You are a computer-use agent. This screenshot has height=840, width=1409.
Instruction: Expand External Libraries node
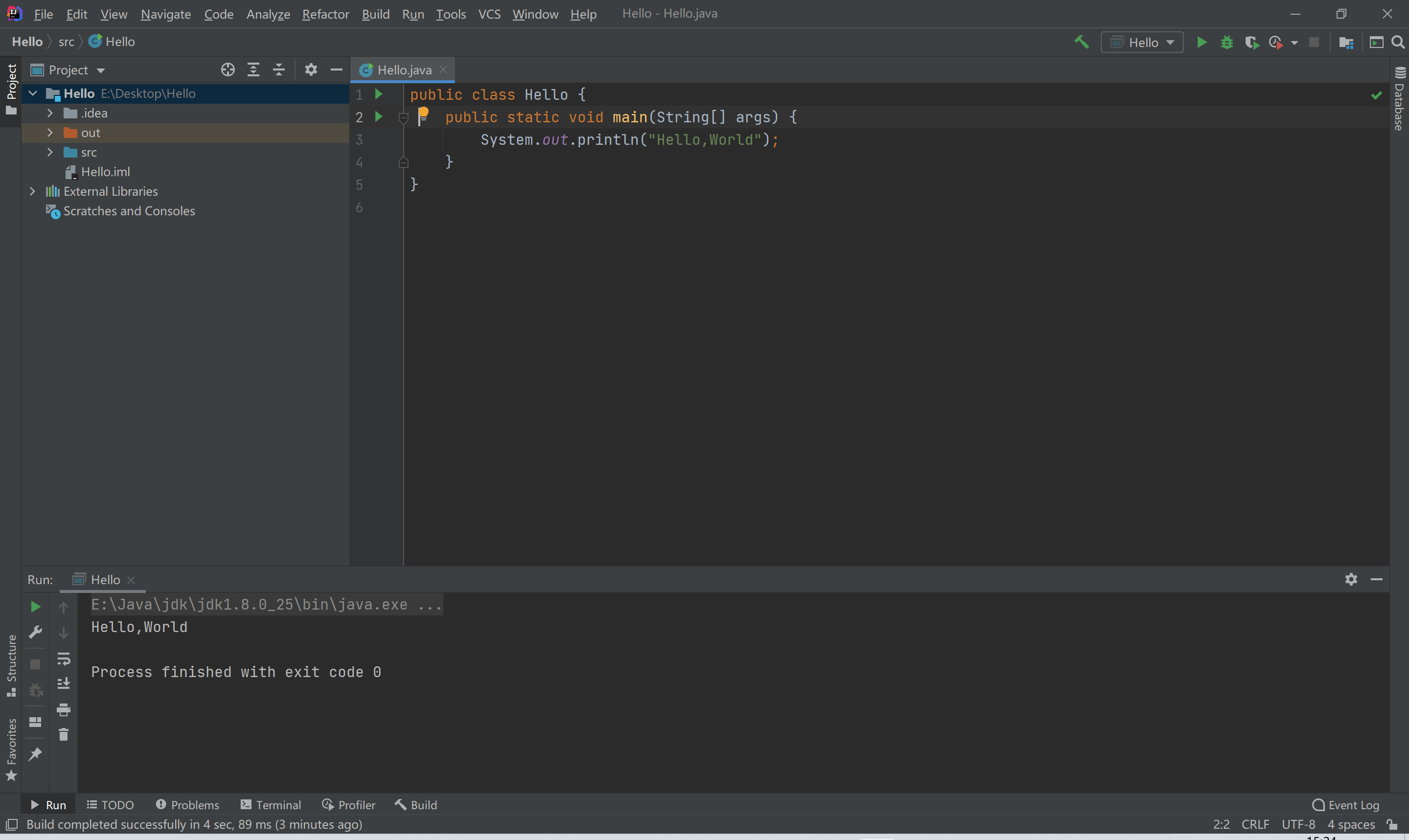pos(32,191)
